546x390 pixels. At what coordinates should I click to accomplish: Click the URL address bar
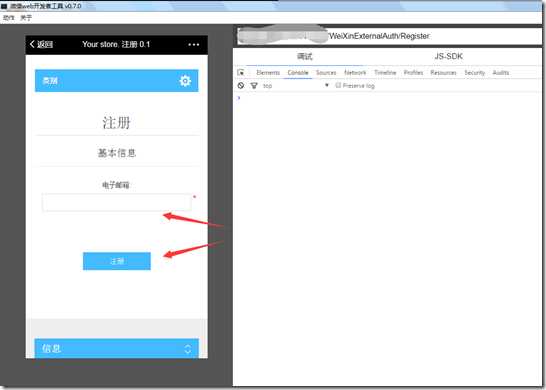[x=389, y=36]
